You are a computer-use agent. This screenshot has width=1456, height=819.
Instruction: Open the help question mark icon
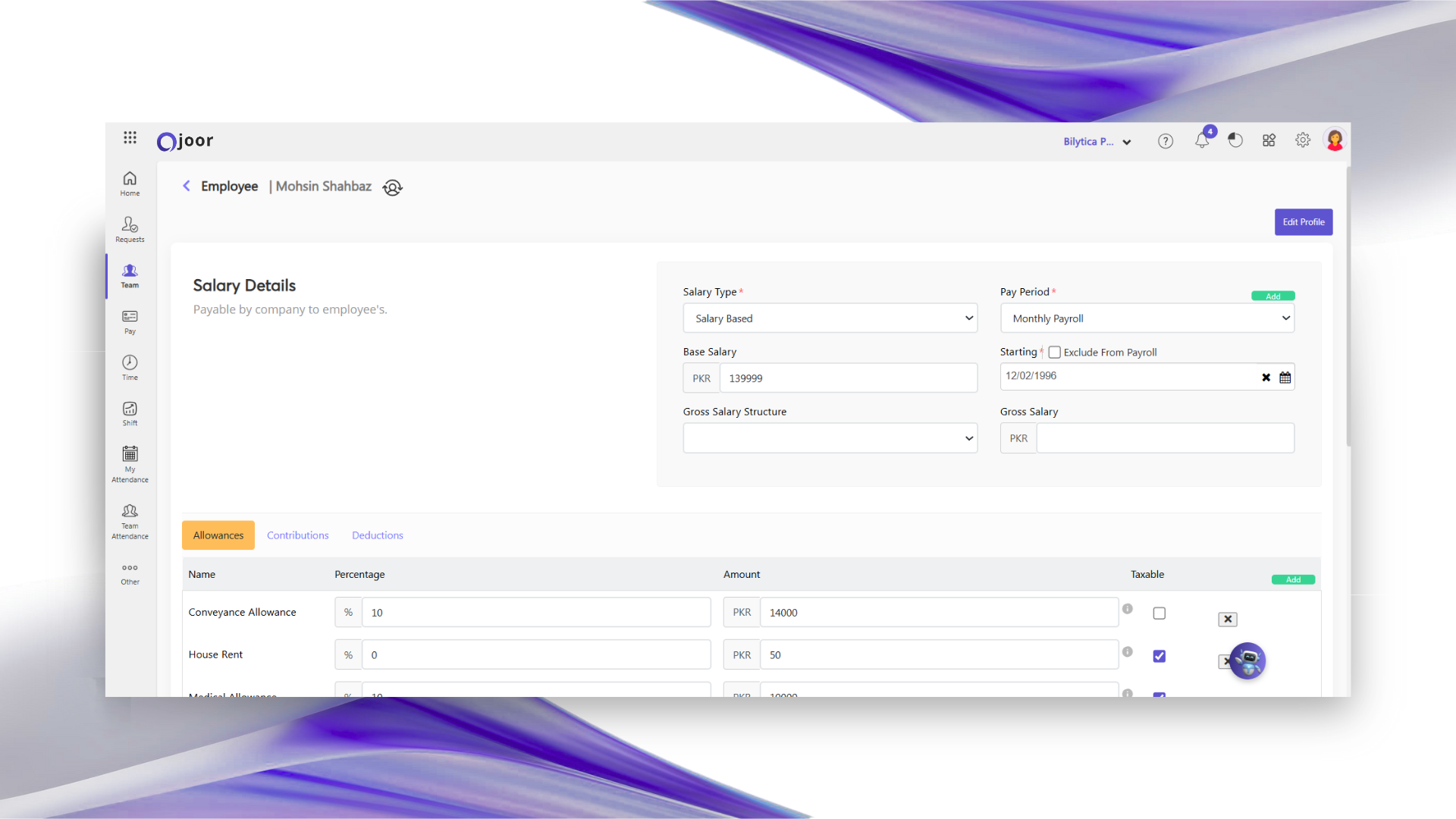(1166, 141)
